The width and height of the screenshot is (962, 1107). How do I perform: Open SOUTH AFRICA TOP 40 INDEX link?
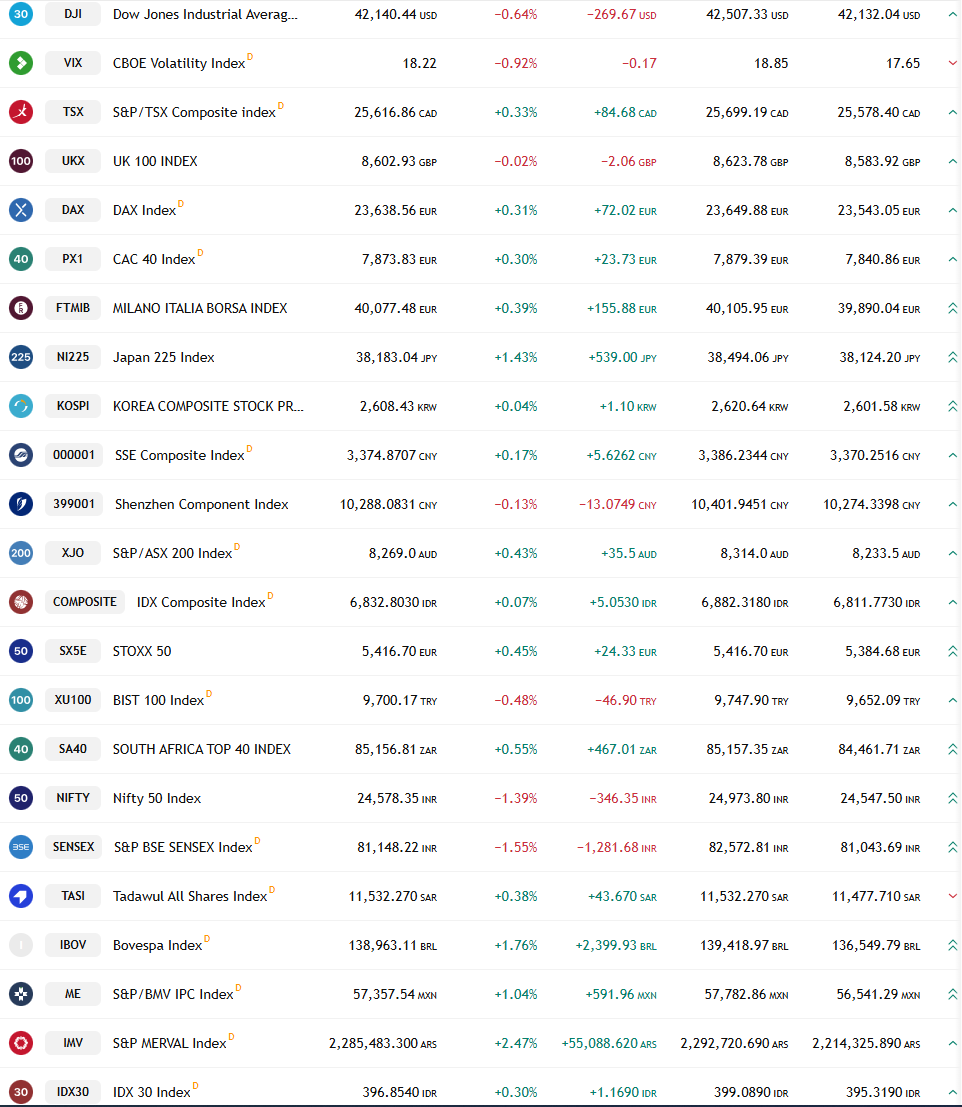point(202,749)
